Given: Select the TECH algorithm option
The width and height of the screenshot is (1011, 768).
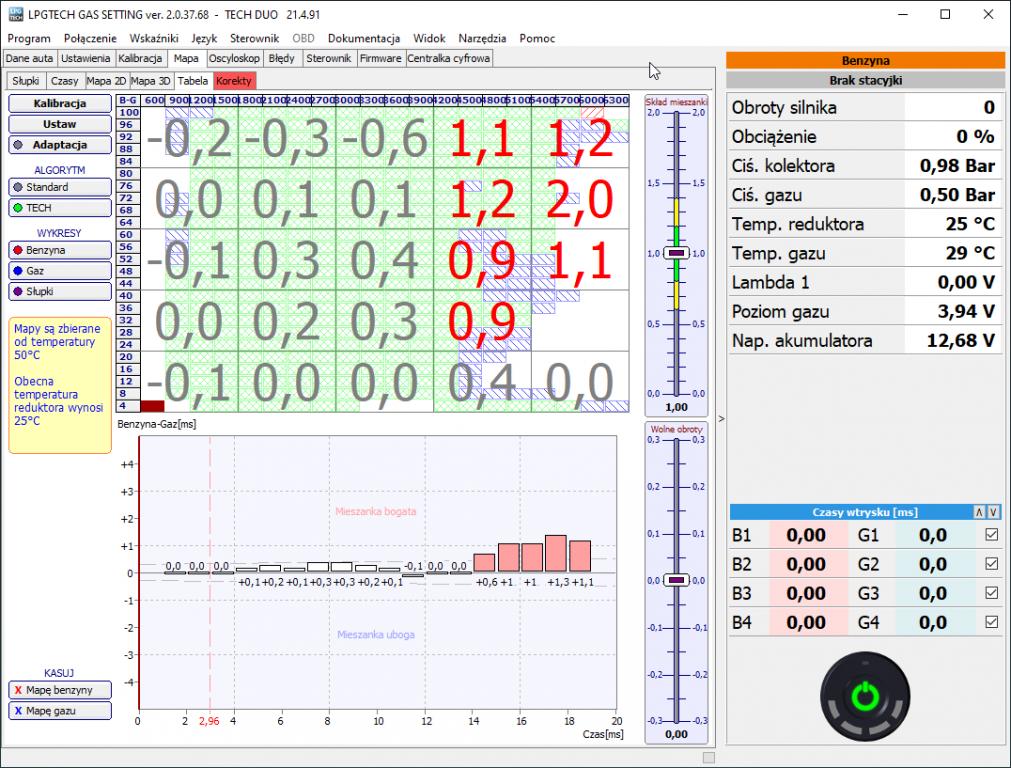Looking at the screenshot, I should click(60, 208).
